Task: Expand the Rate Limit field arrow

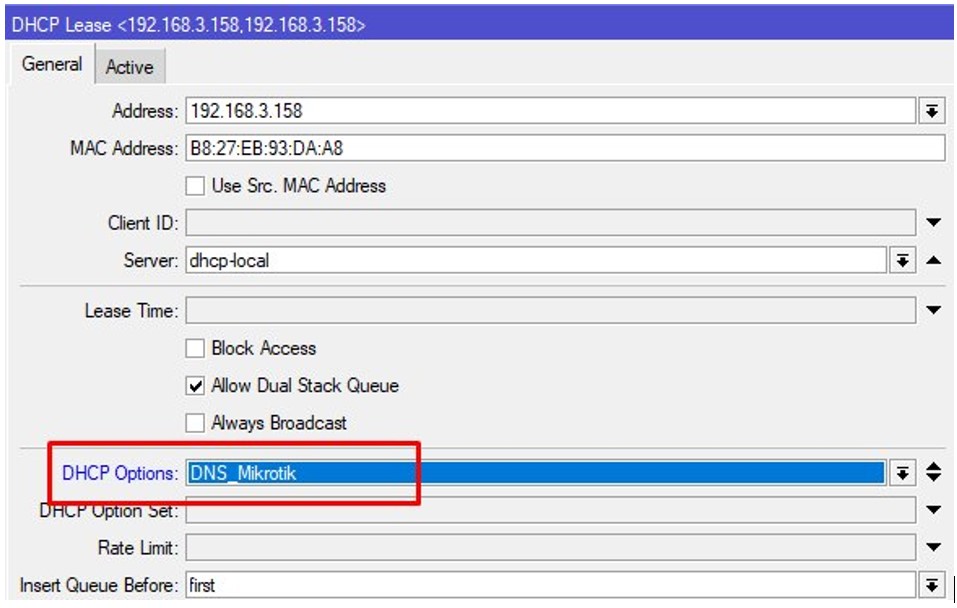Action: coord(933,548)
